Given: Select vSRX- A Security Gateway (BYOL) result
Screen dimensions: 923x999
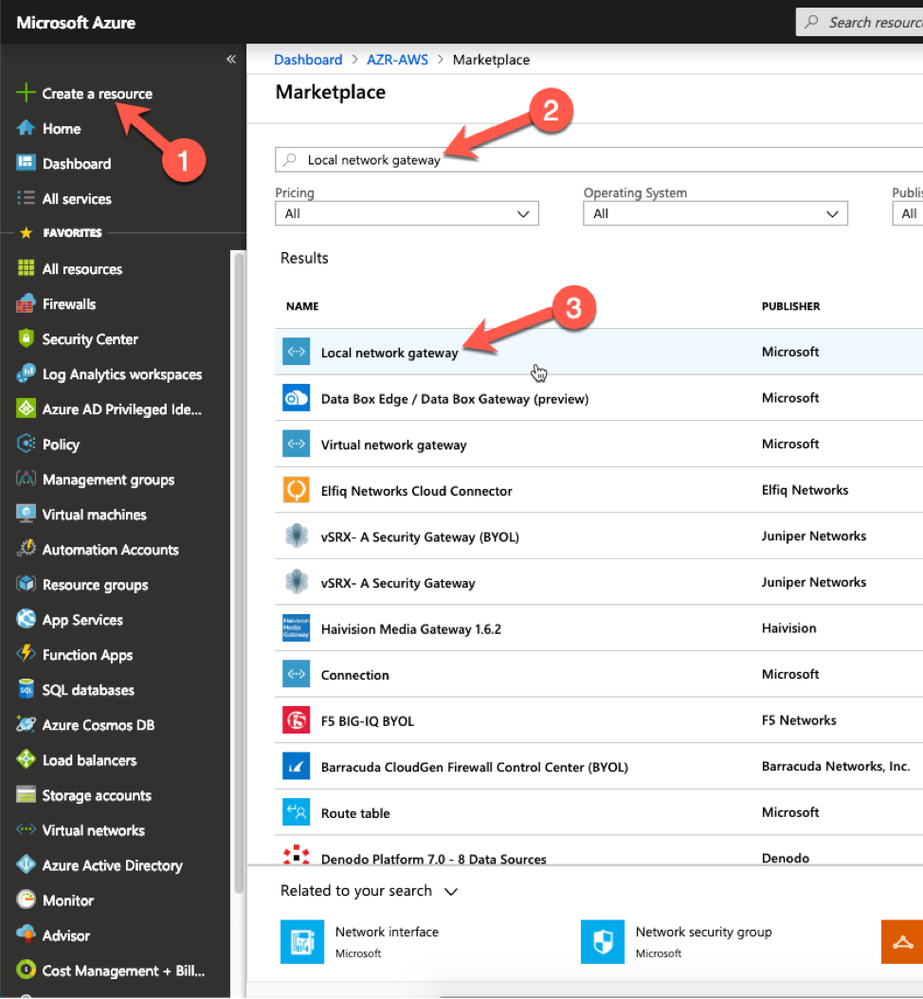Looking at the screenshot, I should pos(599,536).
